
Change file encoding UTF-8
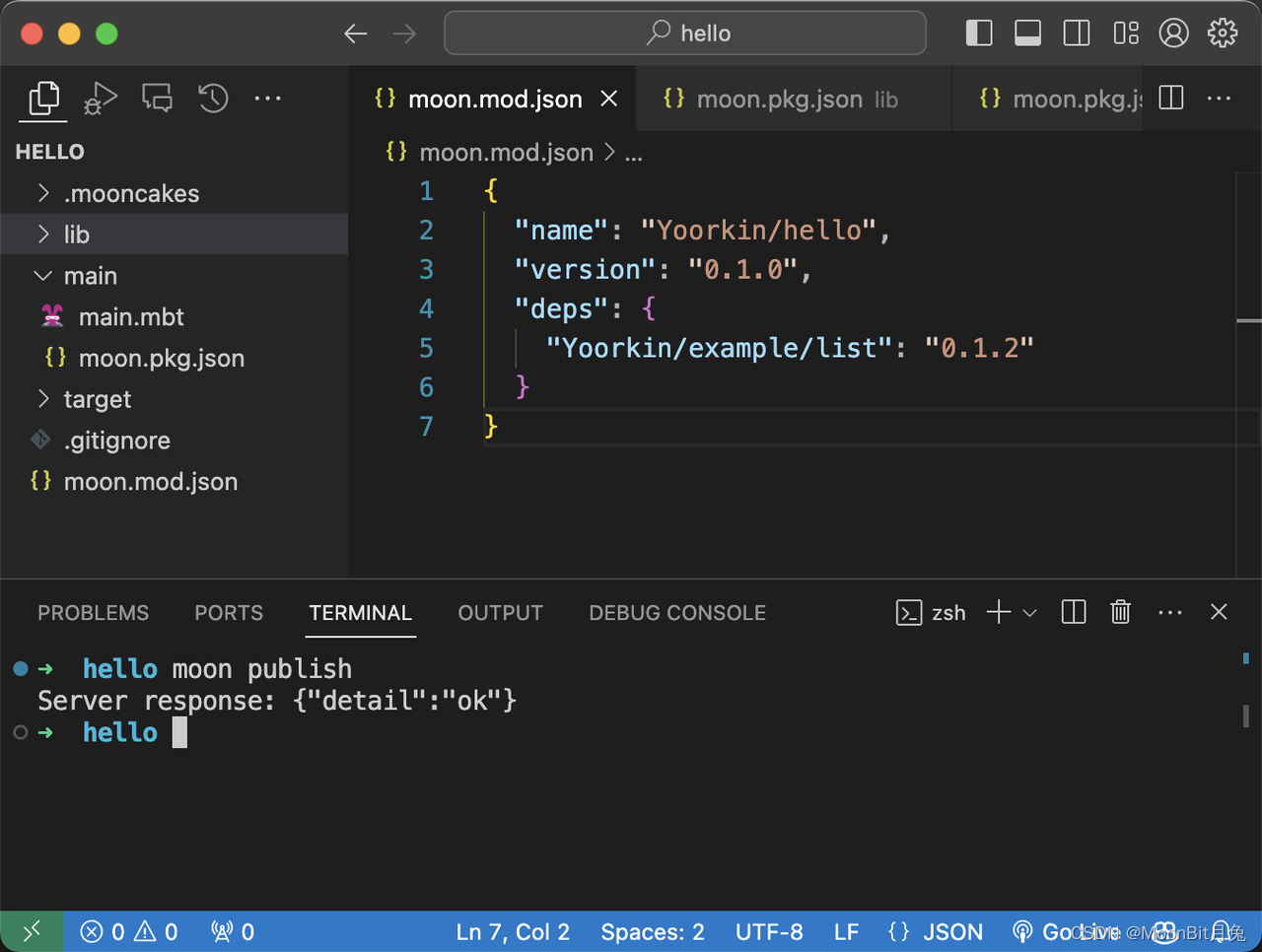pos(769,931)
